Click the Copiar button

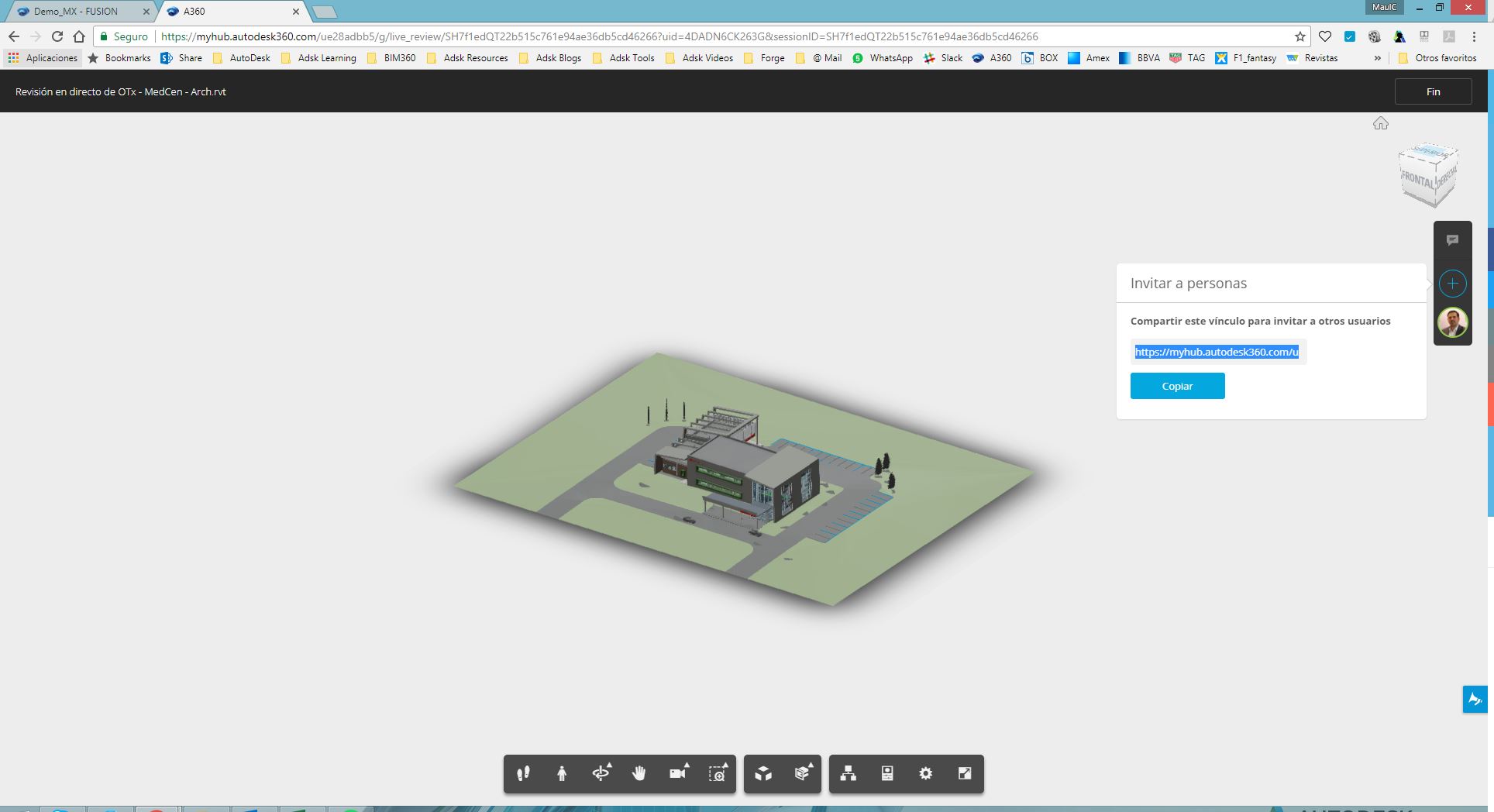point(1177,386)
